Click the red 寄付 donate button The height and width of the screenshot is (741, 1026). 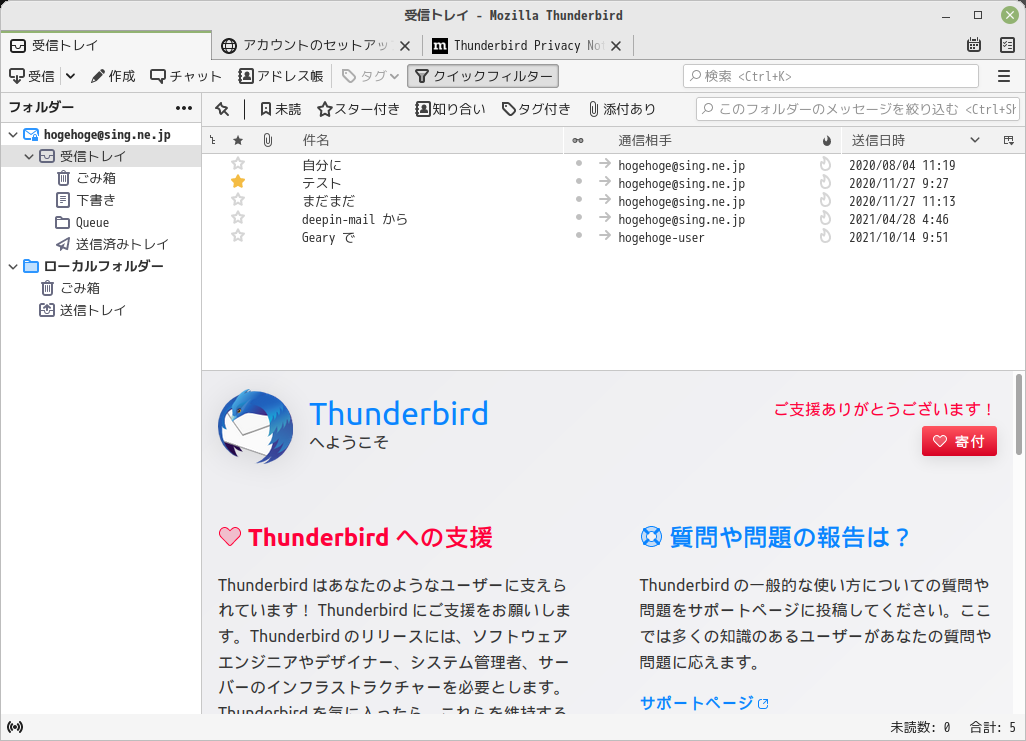[x=959, y=441]
